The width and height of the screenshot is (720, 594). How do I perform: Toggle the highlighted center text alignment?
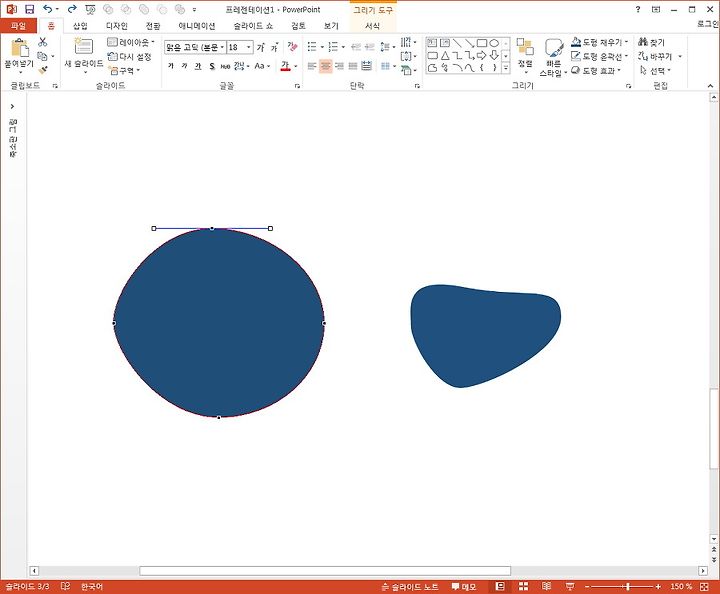[x=326, y=67]
